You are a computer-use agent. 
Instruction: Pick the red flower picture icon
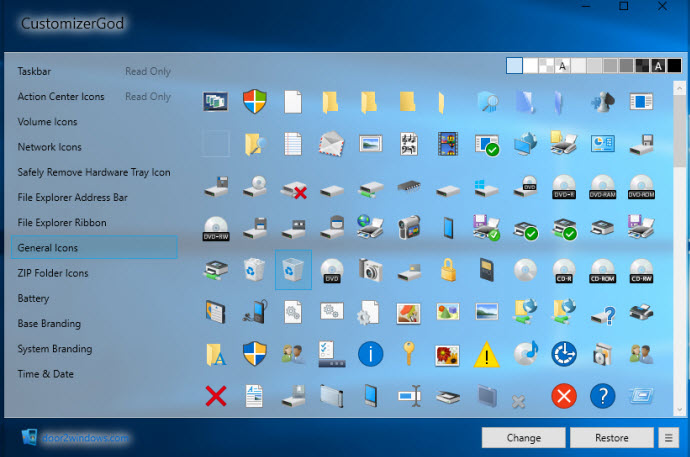pyautogui.click(x=448, y=355)
